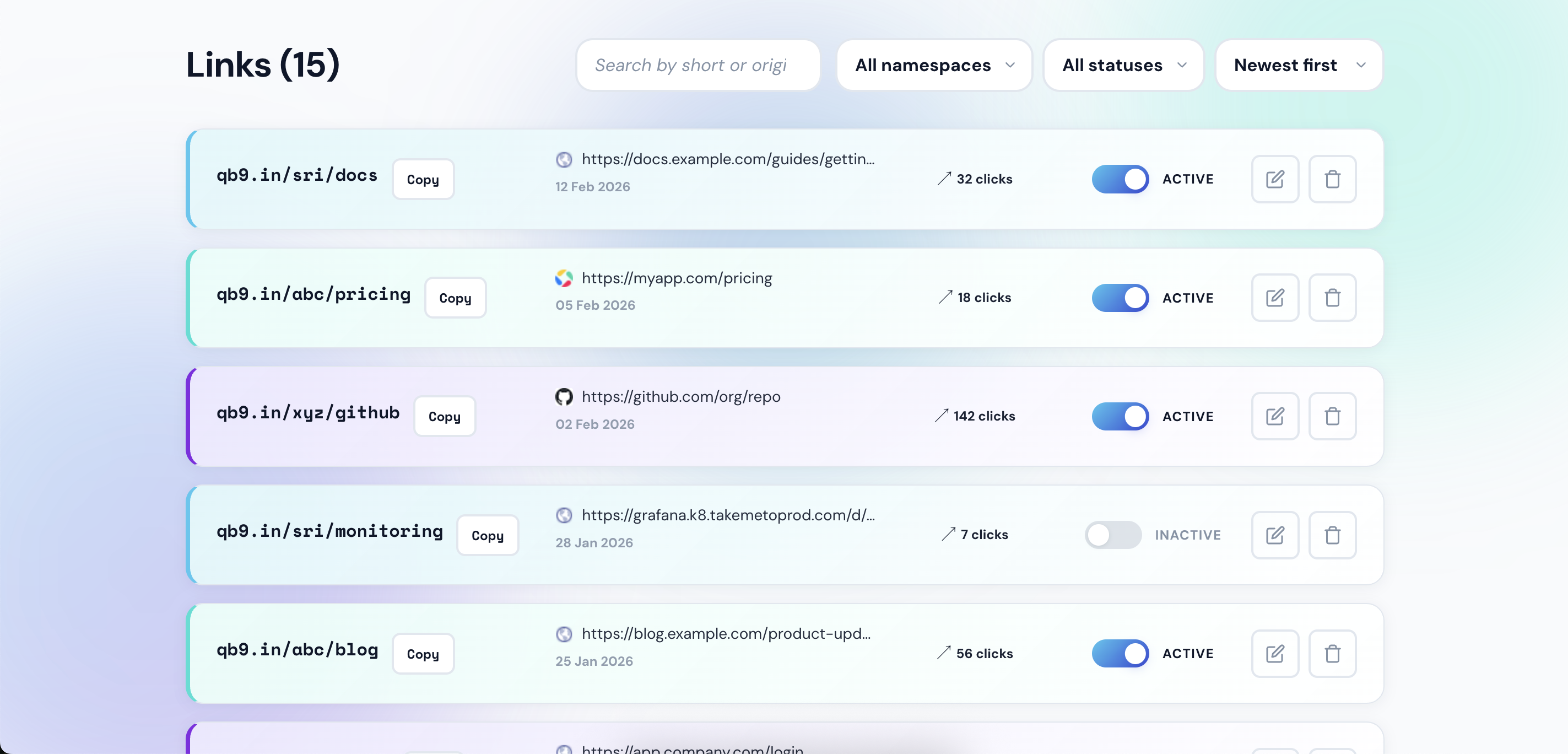Open the https://github.com/org/repo URL

(x=680, y=397)
